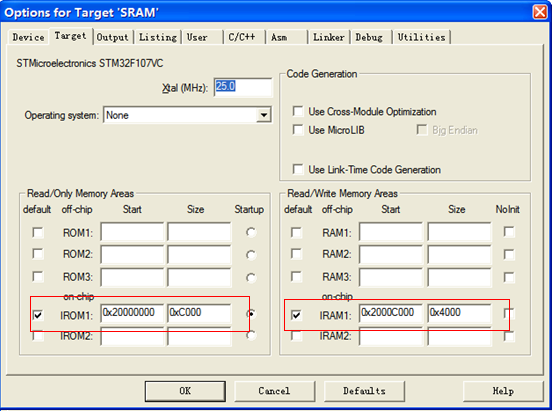Check the IRAM2 default checkbox
The height and width of the screenshot is (411, 552).
(x=296, y=336)
